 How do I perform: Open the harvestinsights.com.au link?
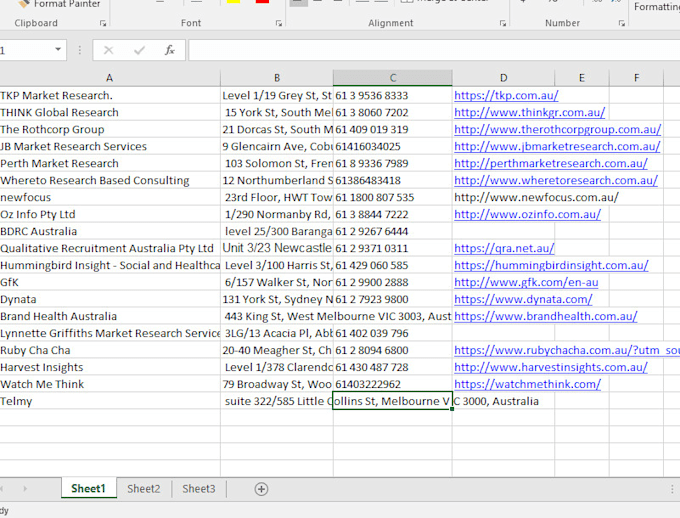point(551,367)
